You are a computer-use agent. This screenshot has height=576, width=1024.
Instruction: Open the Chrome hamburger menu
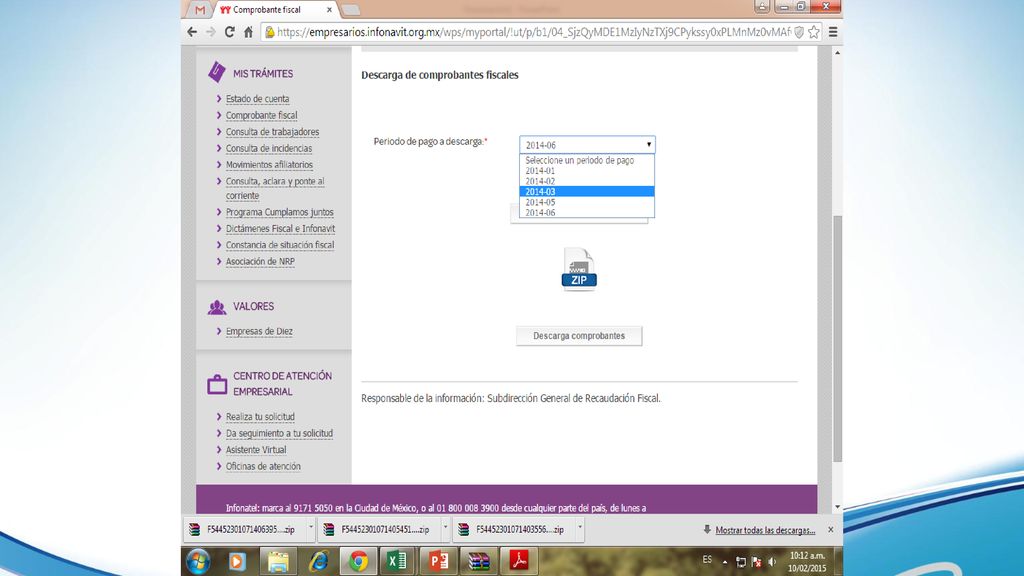pyautogui.click(x=833, y=32)
